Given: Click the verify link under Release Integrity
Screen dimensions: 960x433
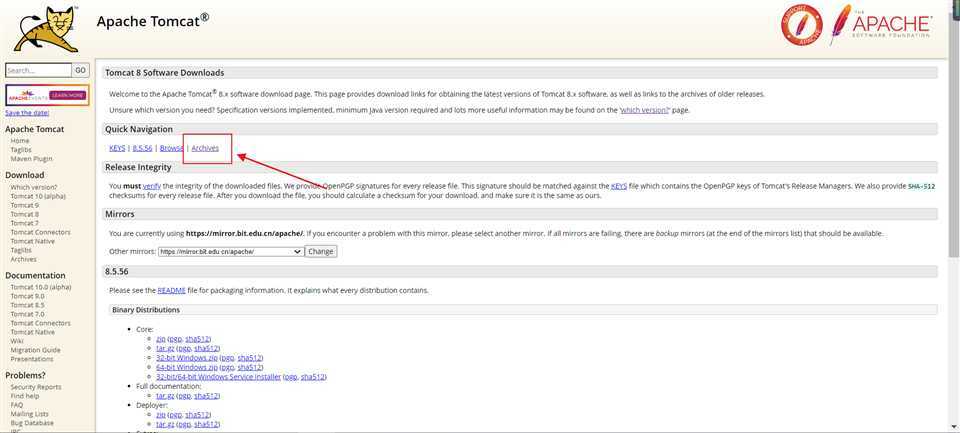Looking at the screenshot, I should (151, 186).
